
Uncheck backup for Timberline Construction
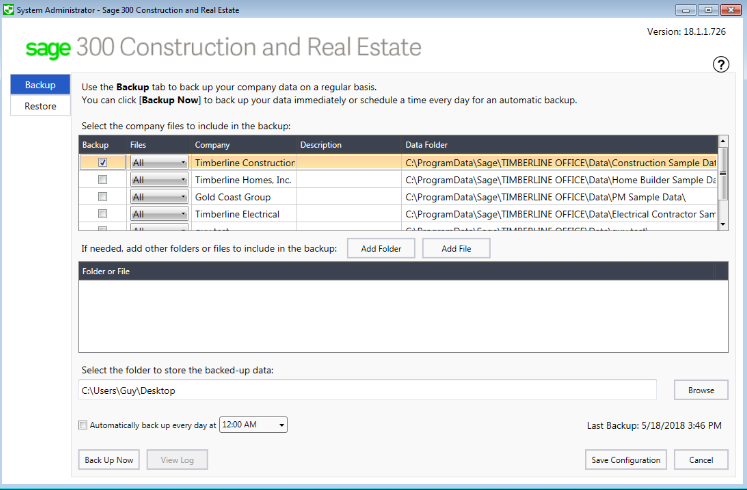click(102, 162)
